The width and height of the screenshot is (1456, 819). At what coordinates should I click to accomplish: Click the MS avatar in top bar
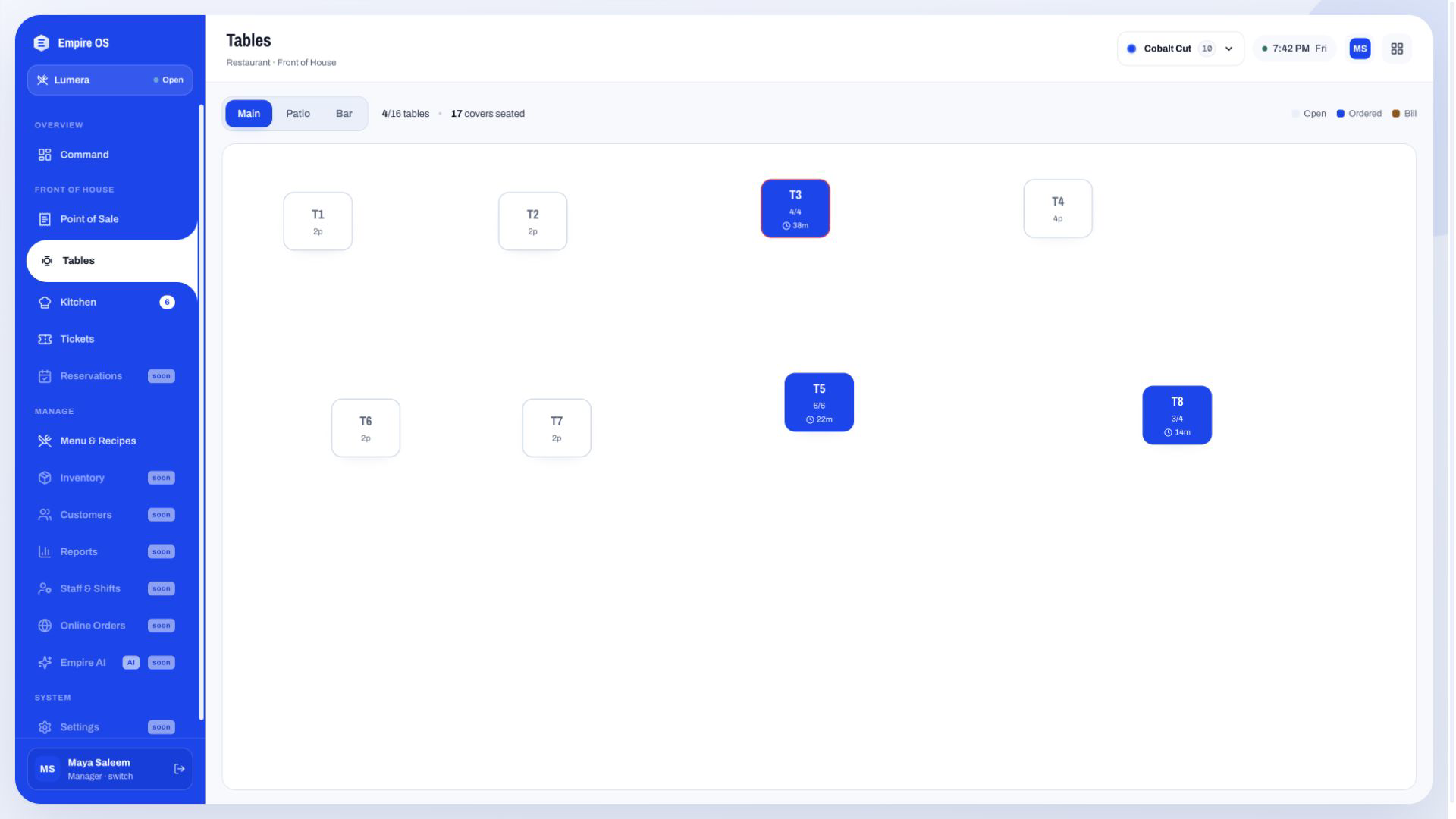pos(1360,49)
